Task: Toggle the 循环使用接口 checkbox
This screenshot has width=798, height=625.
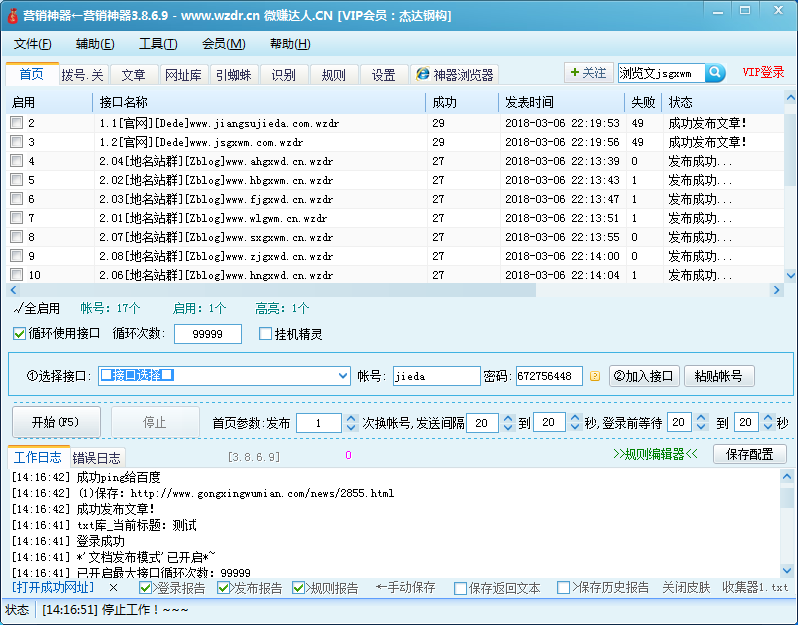Action: coord(20,334)
